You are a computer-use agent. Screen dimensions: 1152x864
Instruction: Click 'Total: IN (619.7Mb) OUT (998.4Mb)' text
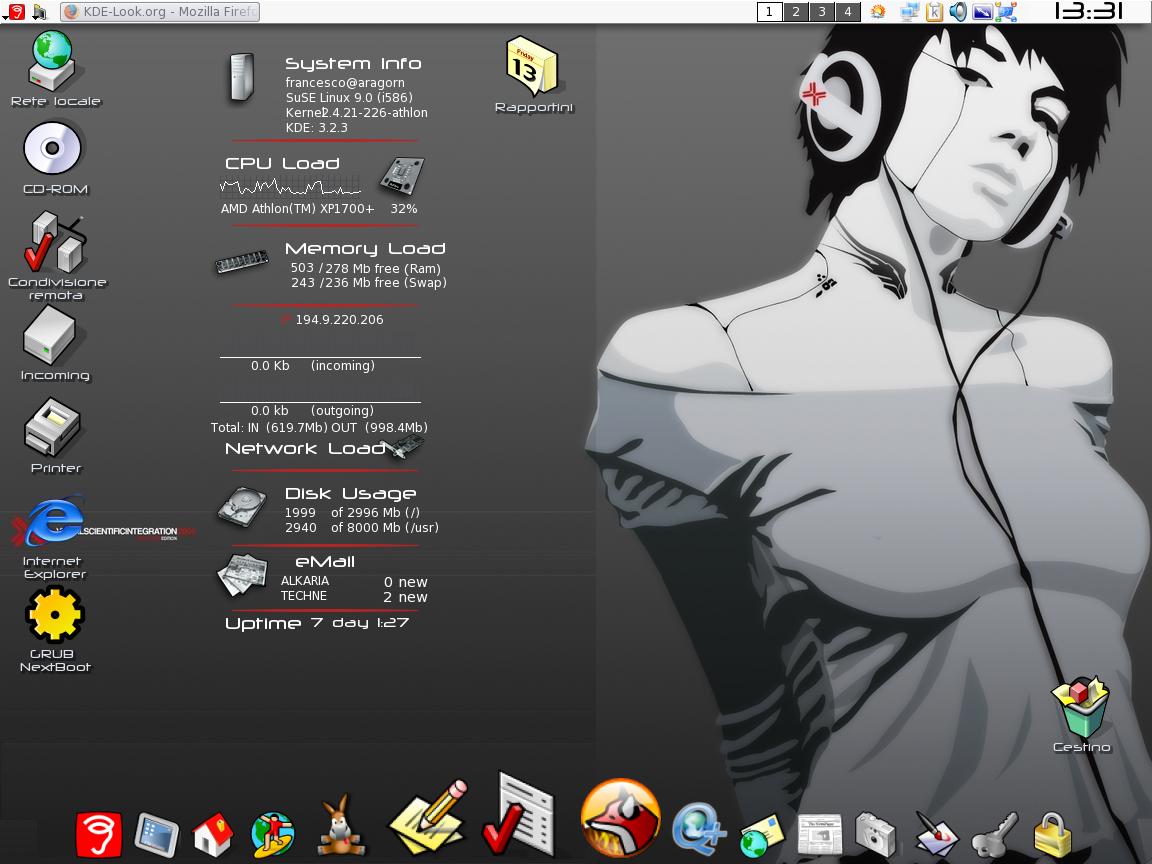coord(319,428)
